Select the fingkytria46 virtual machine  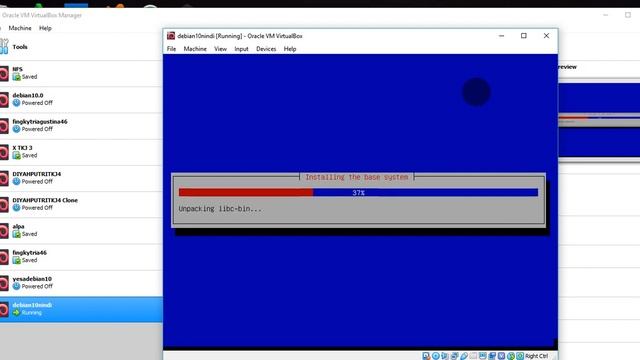[x=81, y=257]
